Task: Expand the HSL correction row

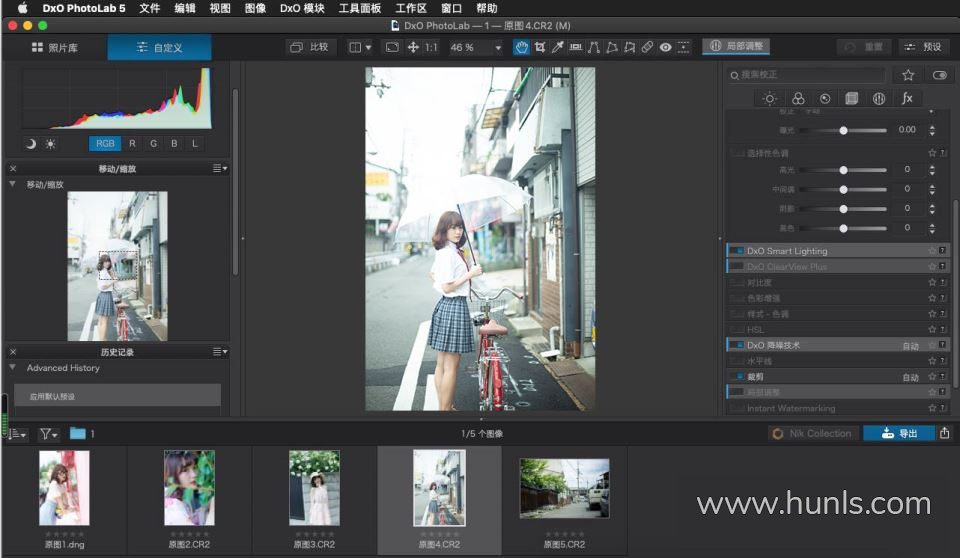Action: (838, 330)
